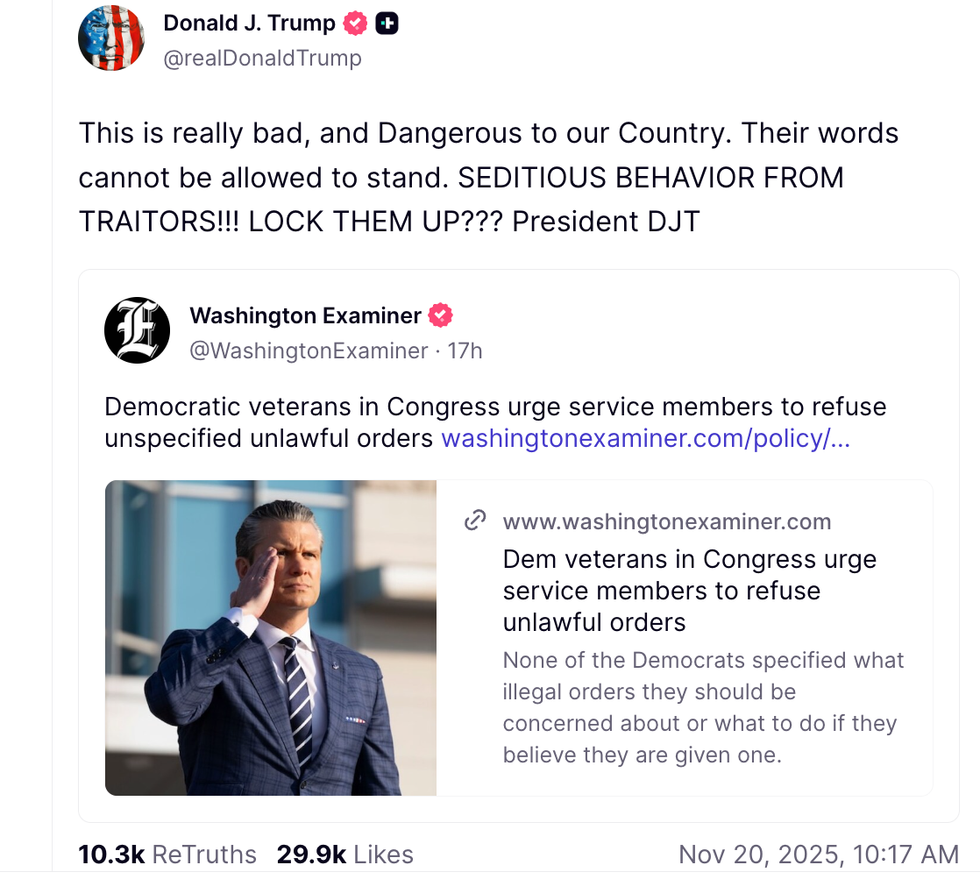Click the www.washingtonexaminer.com domain text
This screenshot has height=878, width=980.
[x=667, y=521]
